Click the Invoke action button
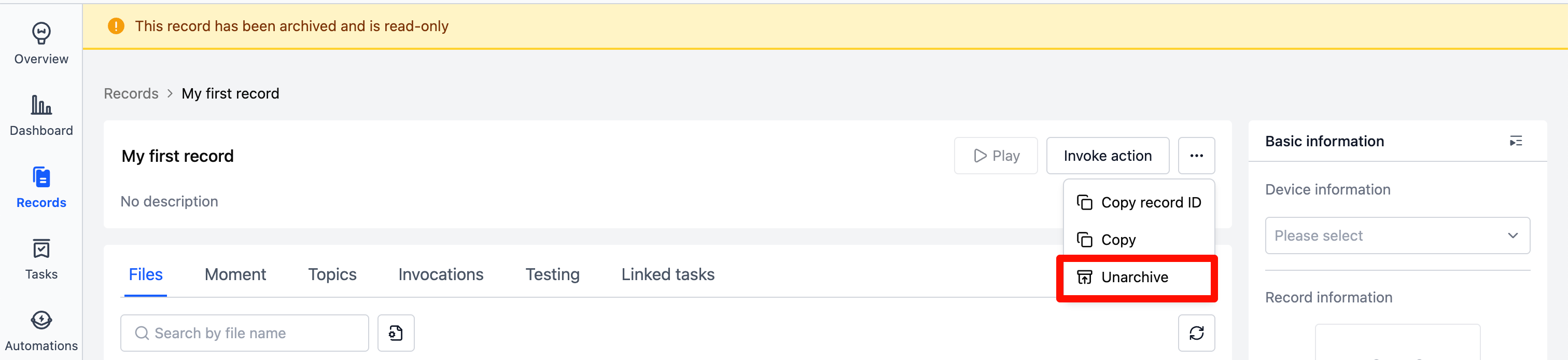 (x=1107, y=155)
